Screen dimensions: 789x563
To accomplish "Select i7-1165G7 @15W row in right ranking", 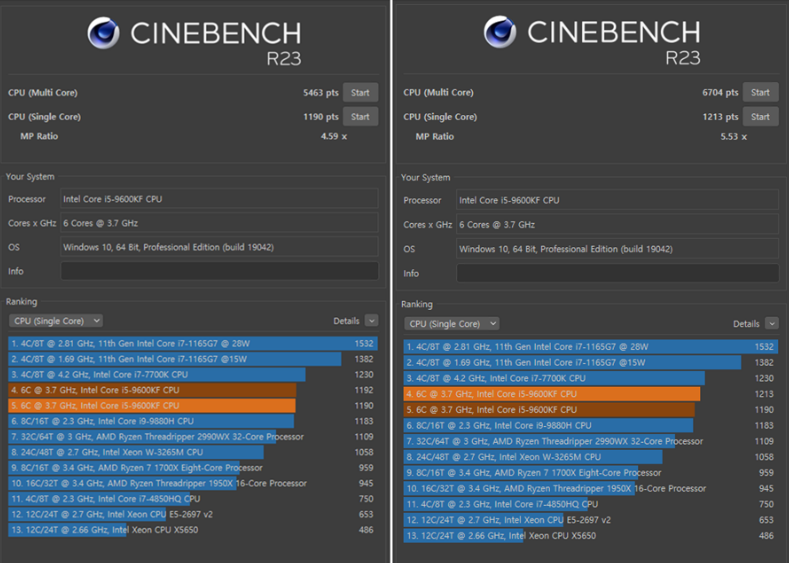I will [591, 363].
